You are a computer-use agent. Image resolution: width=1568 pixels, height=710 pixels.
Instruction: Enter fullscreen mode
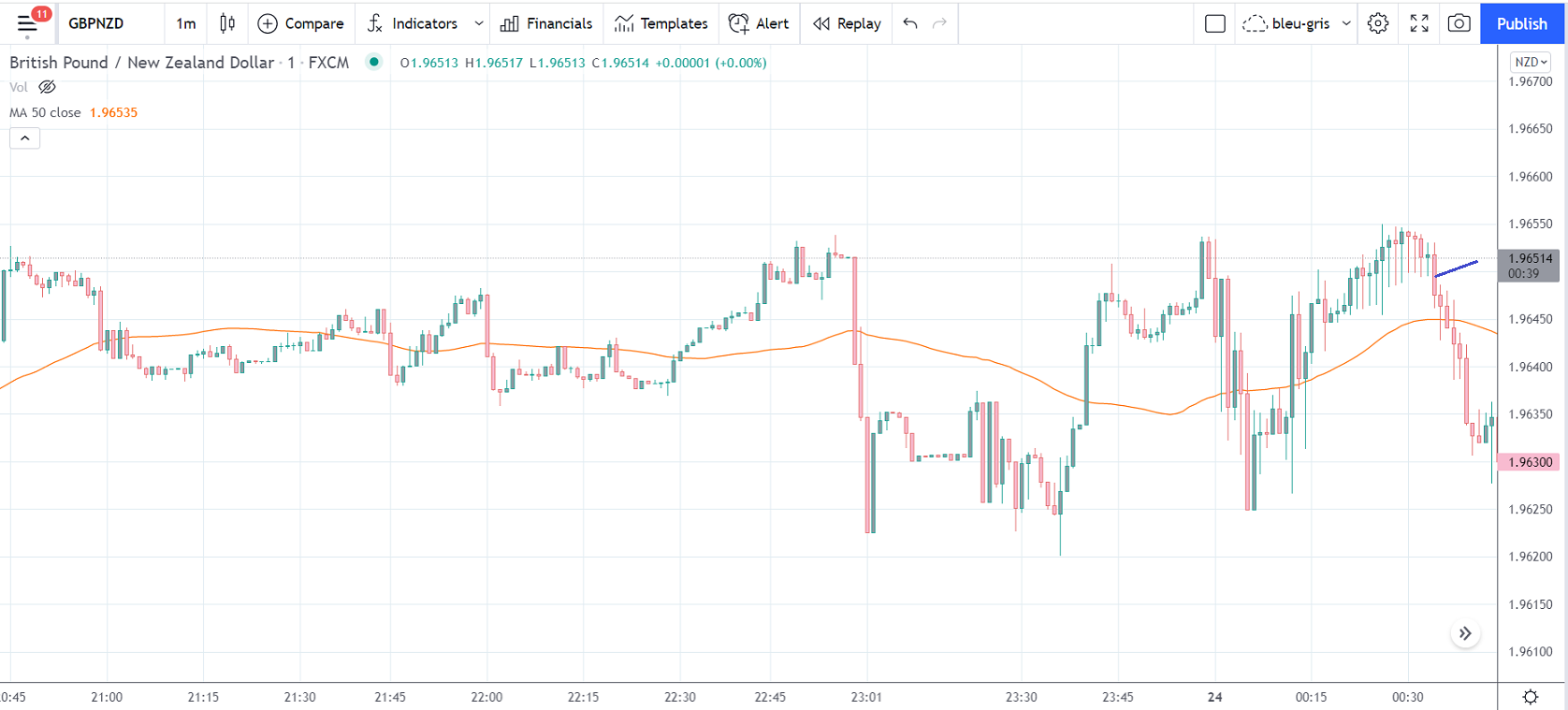(1419, 23)
